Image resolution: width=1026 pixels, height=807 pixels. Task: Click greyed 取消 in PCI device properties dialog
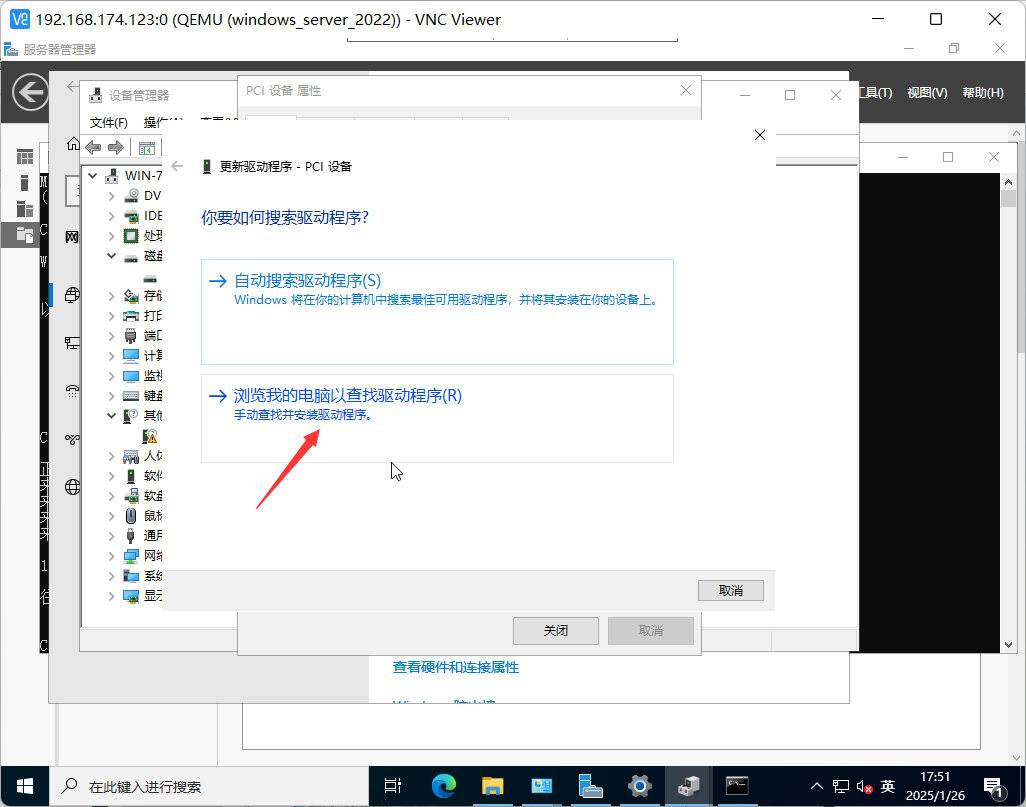click(x=650, y=630)
